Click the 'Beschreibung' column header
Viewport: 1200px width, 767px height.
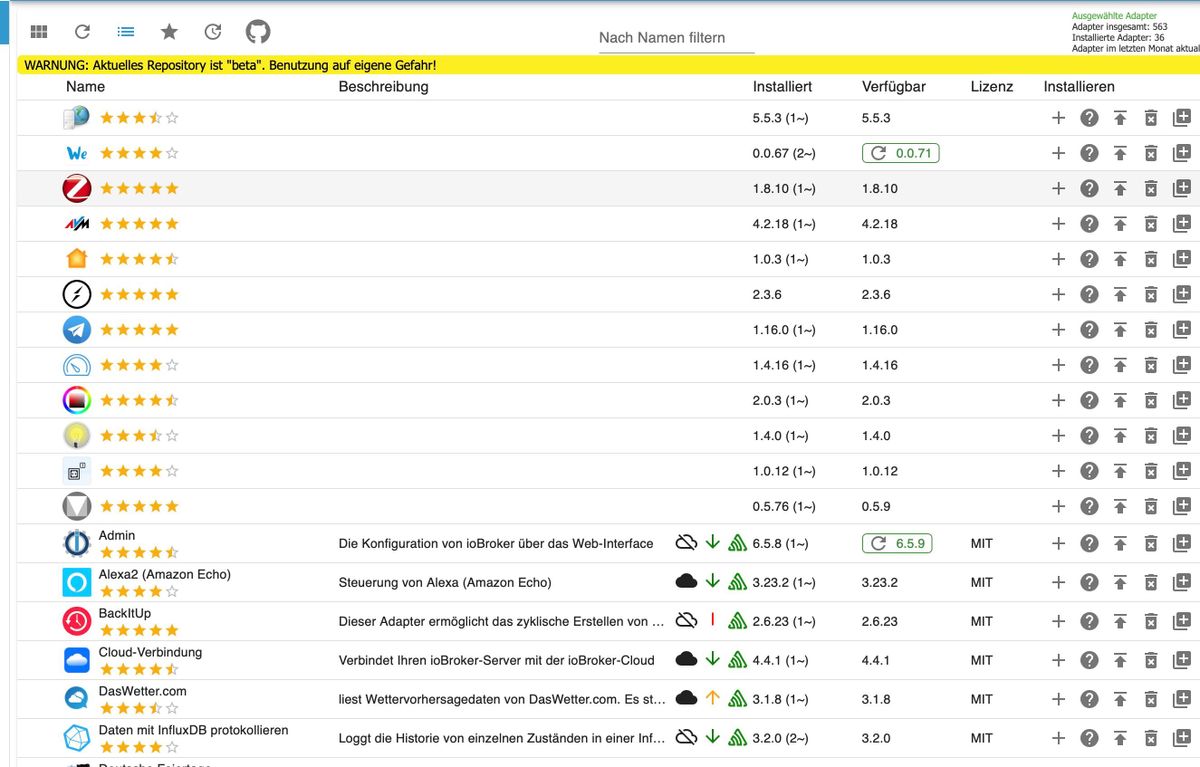[383, 87]
